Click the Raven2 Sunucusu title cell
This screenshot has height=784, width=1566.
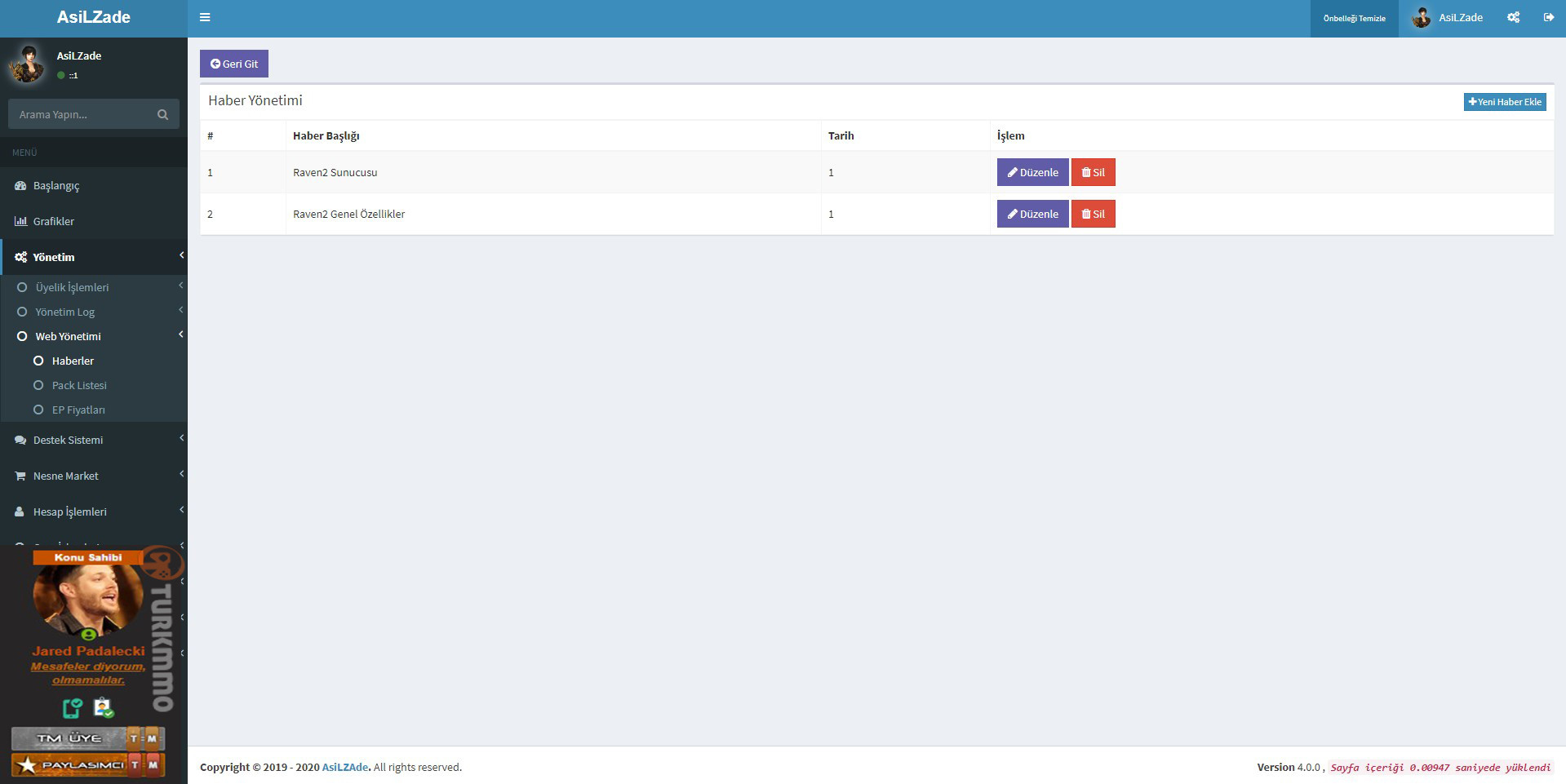point(553,172)
